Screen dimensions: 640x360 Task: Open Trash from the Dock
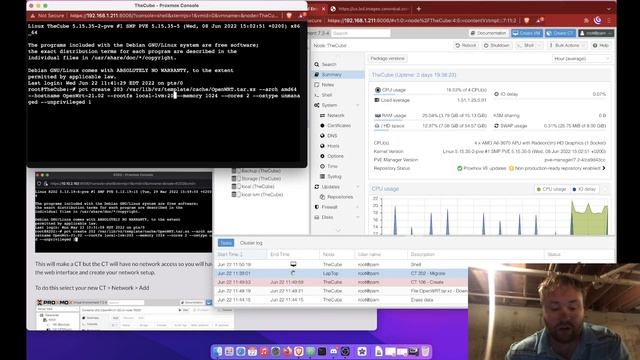425,351
